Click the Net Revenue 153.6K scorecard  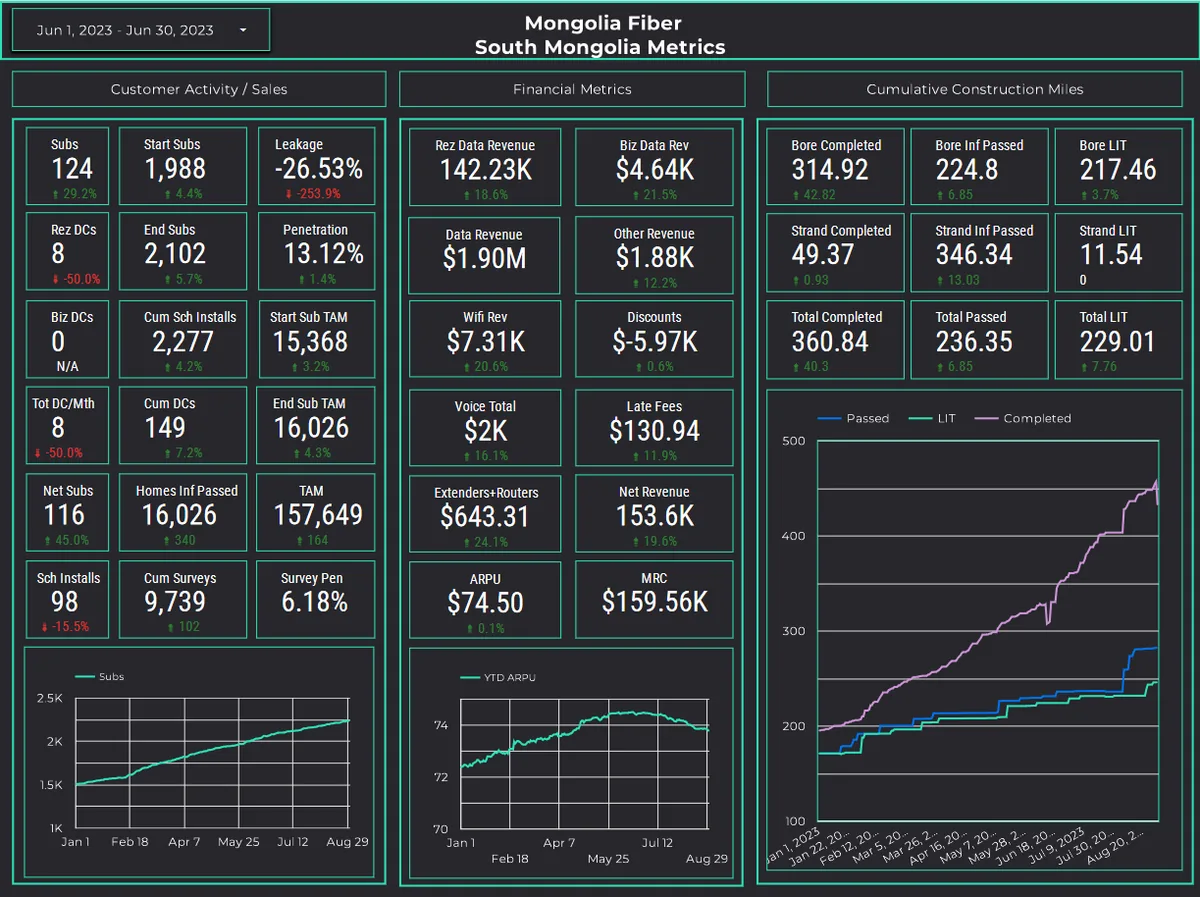[x=654, y=514]
